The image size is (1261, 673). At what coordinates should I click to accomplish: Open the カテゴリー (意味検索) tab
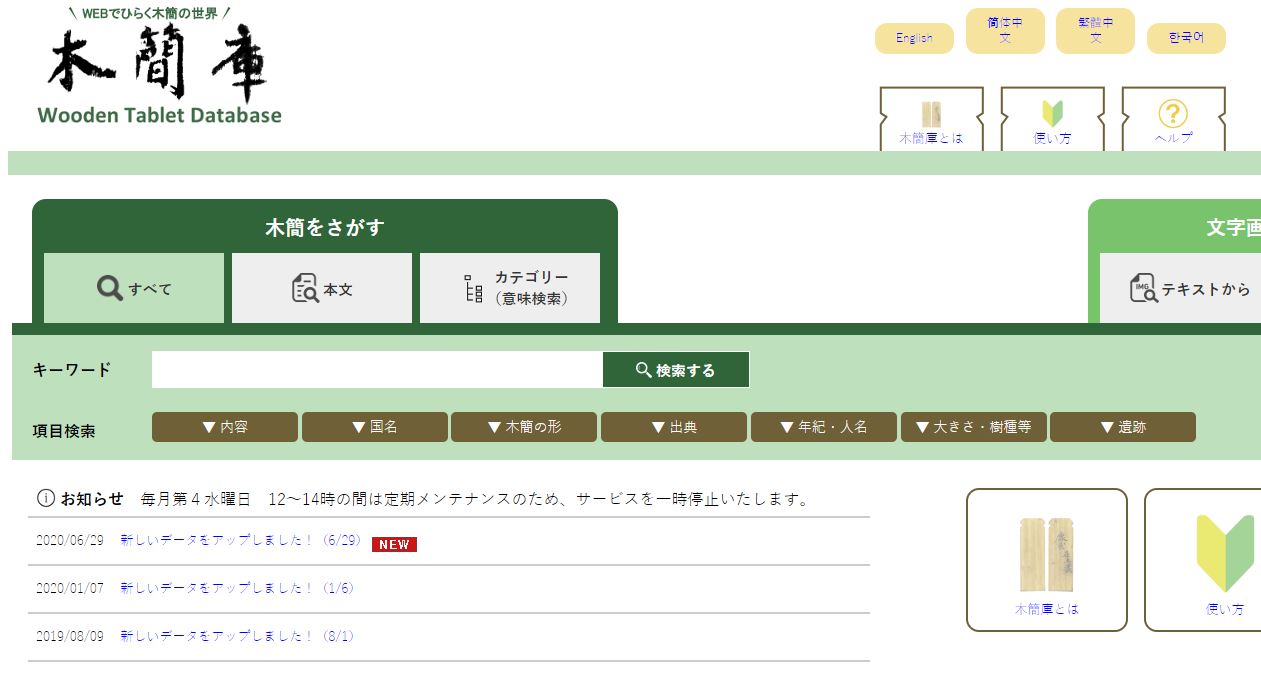pyautogui.click(x=510, y=288)
